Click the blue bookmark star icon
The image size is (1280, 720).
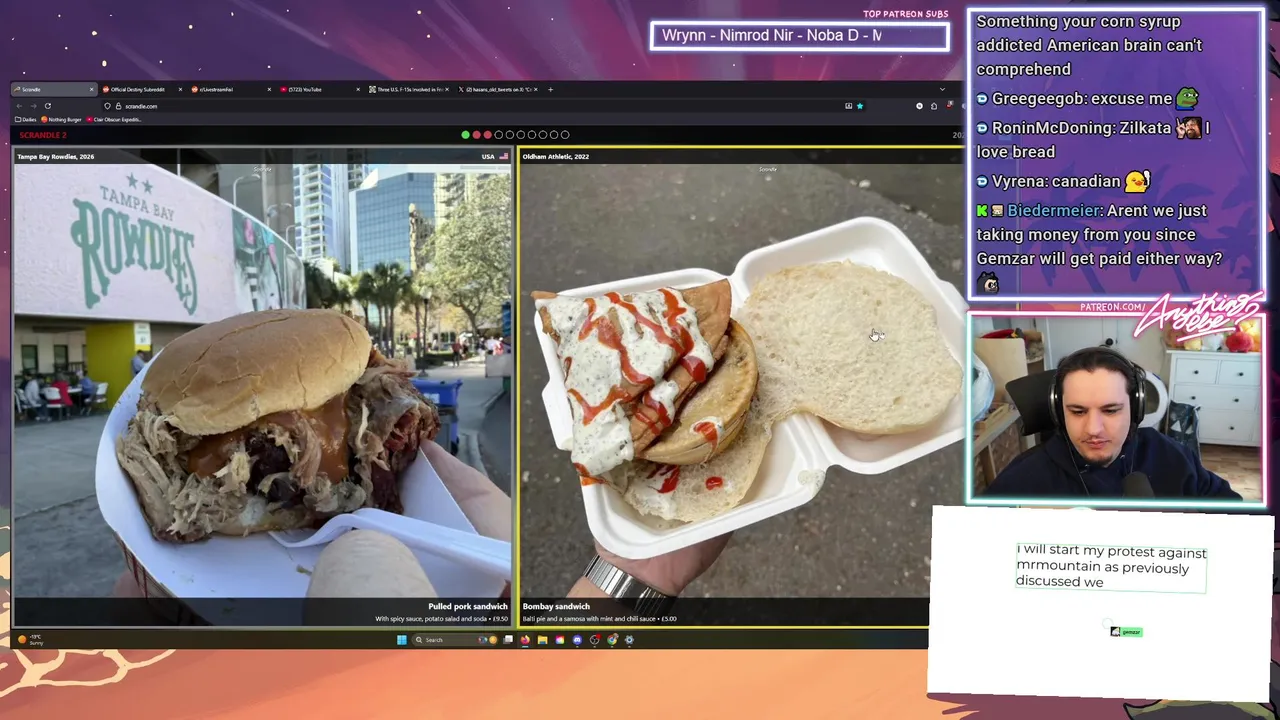(859, 105)
